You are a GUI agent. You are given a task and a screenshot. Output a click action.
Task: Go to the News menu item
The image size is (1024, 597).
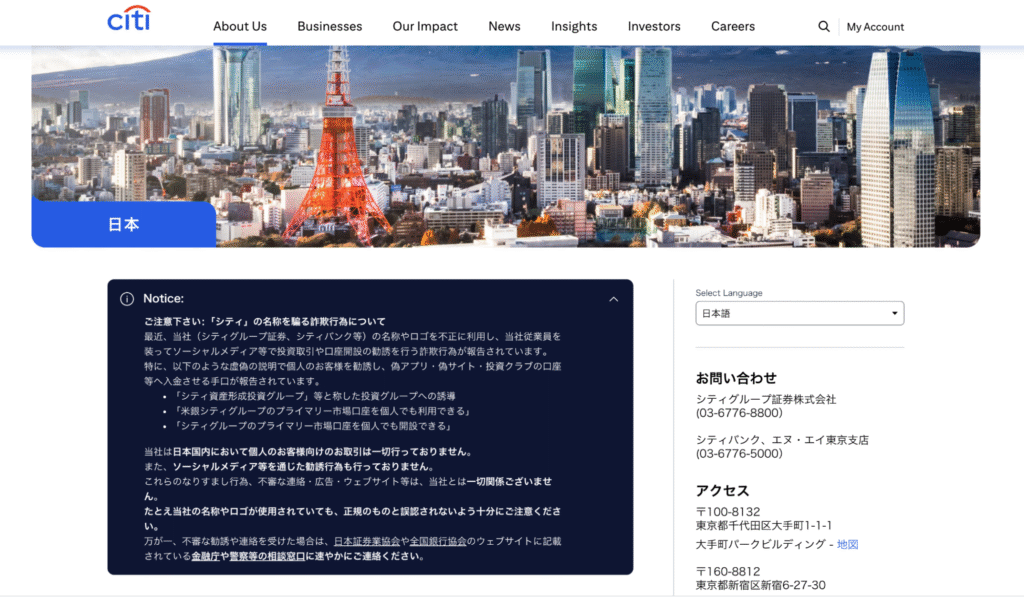pyautogui.click(x=504, y=26)
